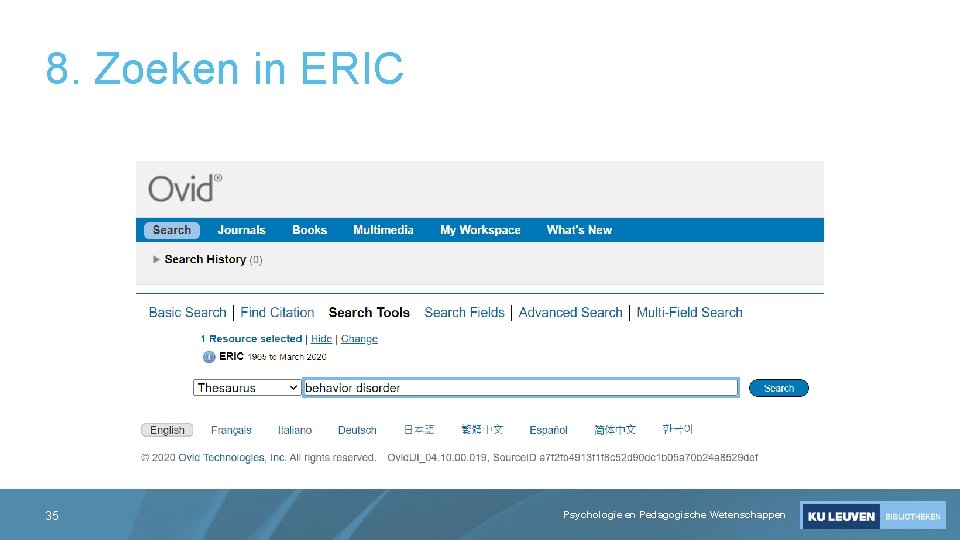This screenshot has height=540, width=960.
Task: Click the blue Search button
Action: pyautogui.click(x=779, y=388)
